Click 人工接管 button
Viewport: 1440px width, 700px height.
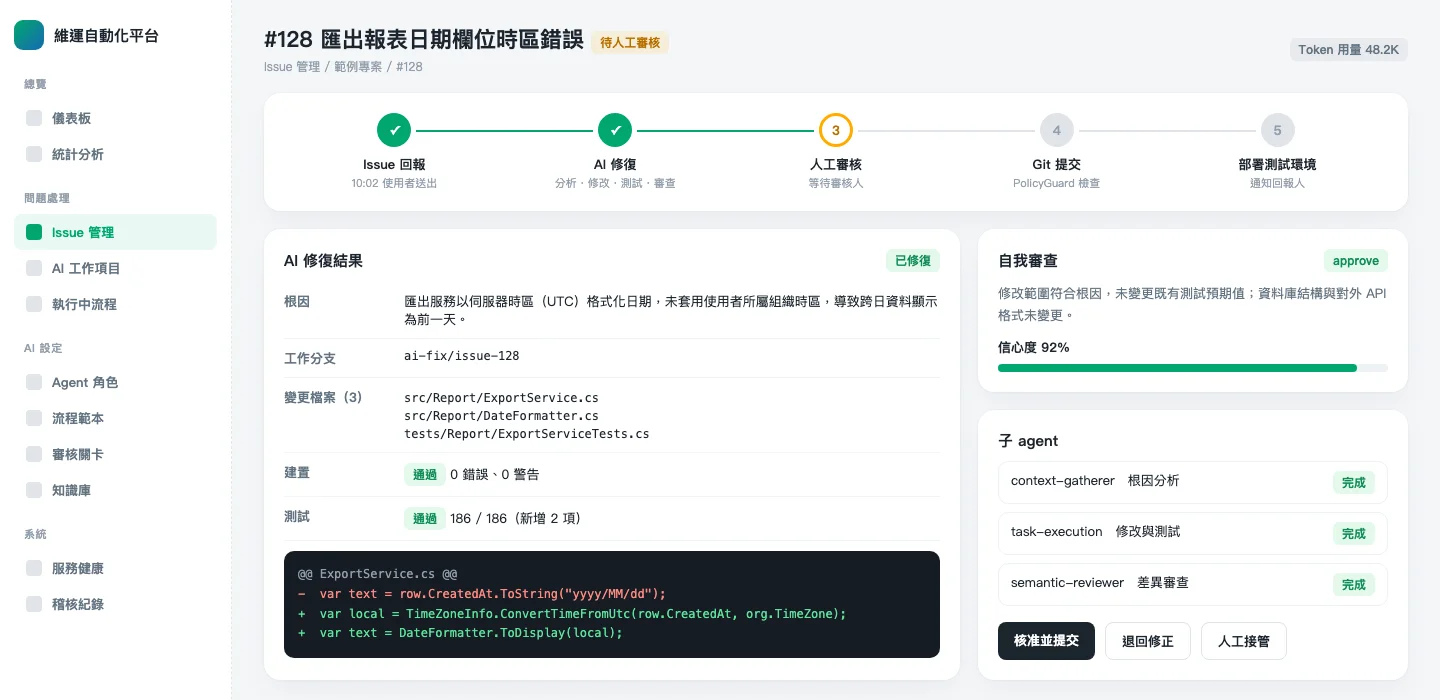1244,641
